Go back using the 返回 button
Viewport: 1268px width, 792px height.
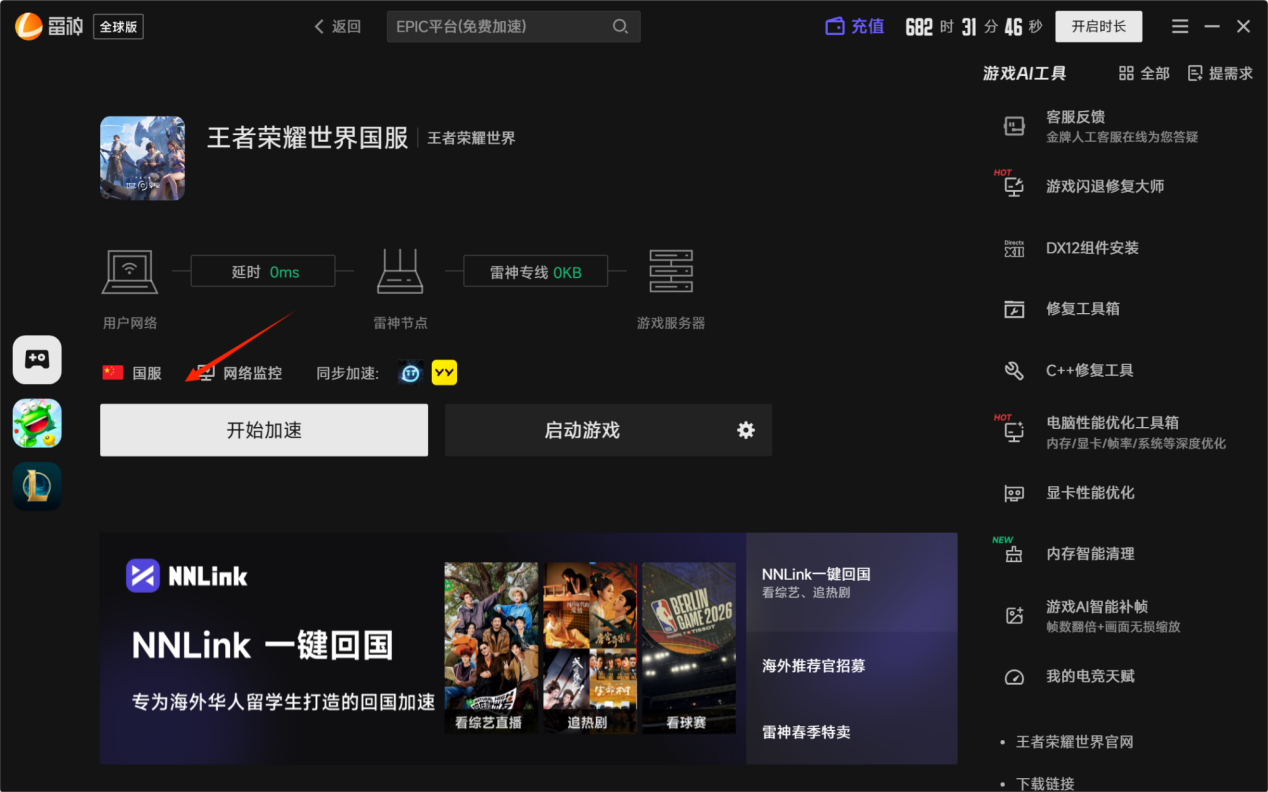tap(337, 27)
